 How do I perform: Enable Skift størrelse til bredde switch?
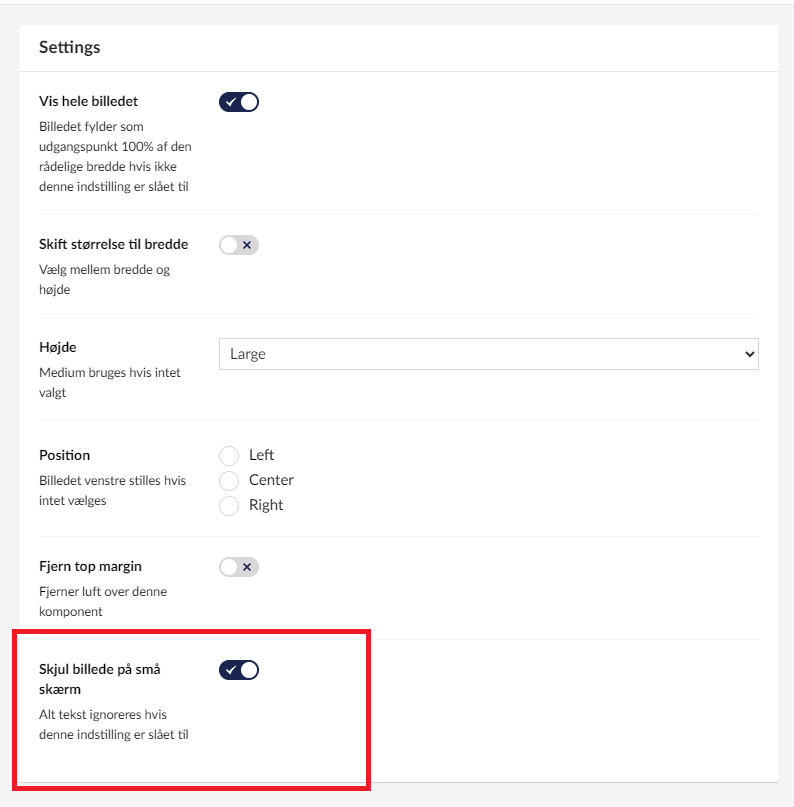coord(239,245)
